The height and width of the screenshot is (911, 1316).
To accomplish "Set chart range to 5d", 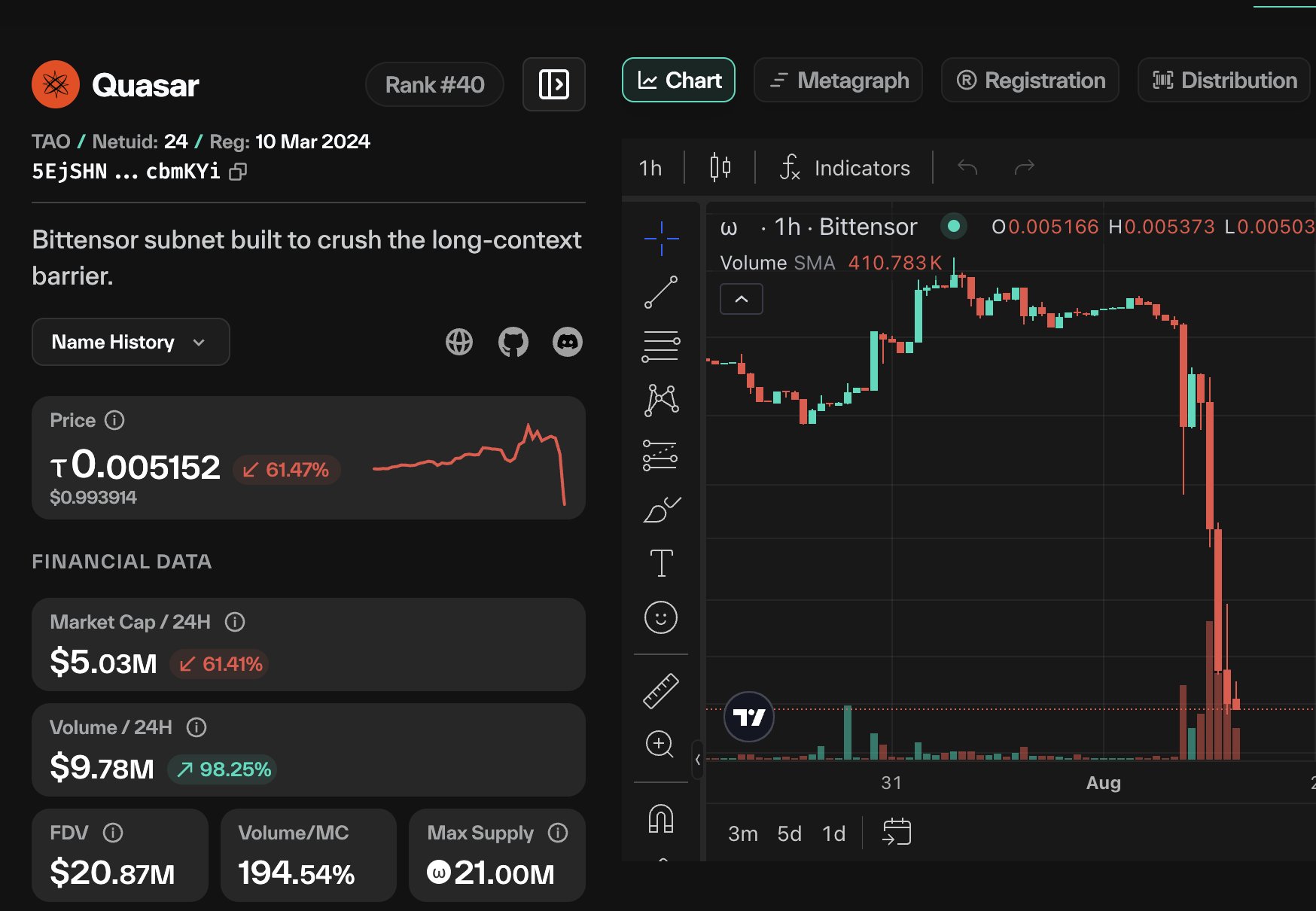I will (790, 833).
